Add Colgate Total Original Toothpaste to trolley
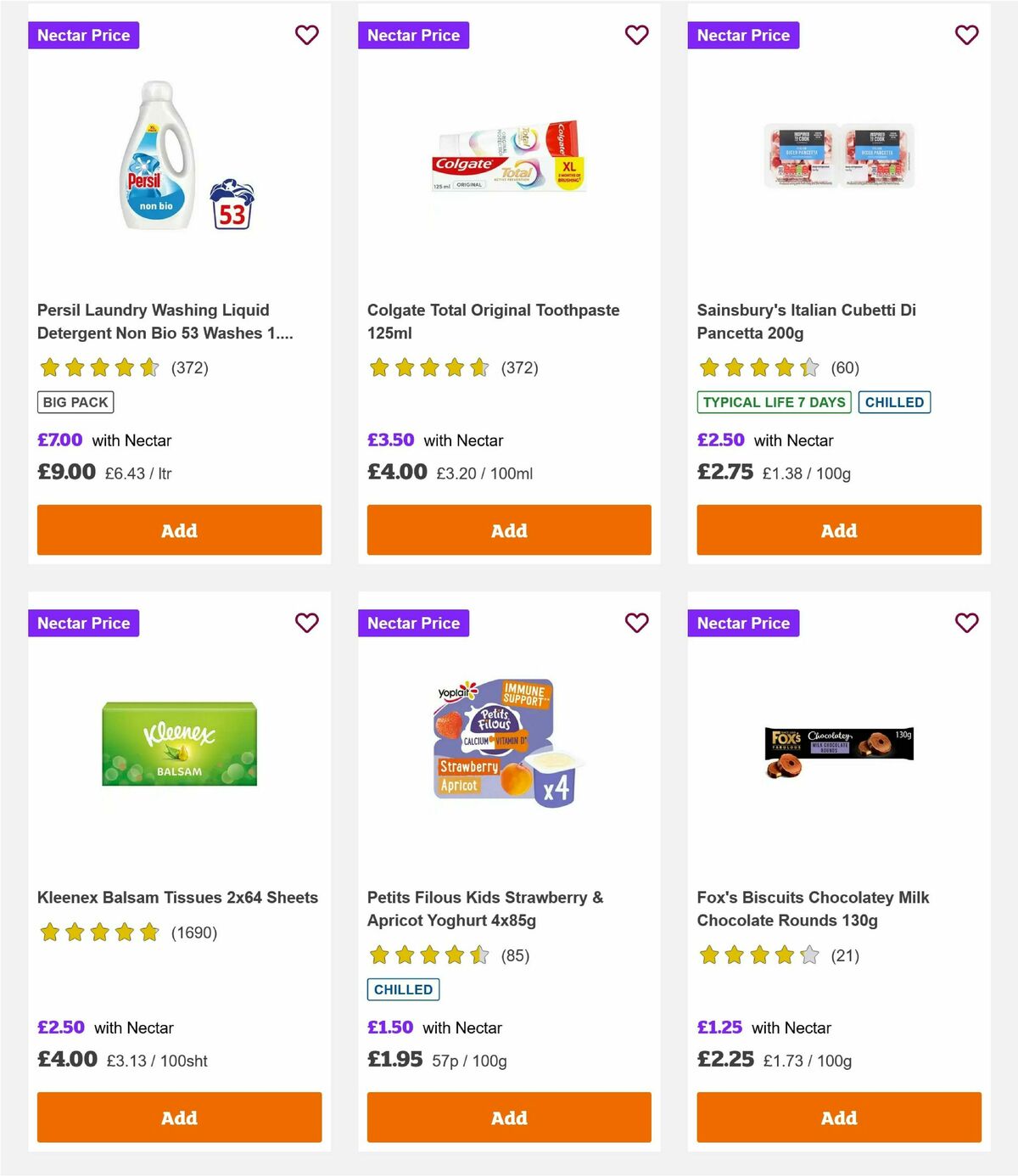 (x=508, y=529)
